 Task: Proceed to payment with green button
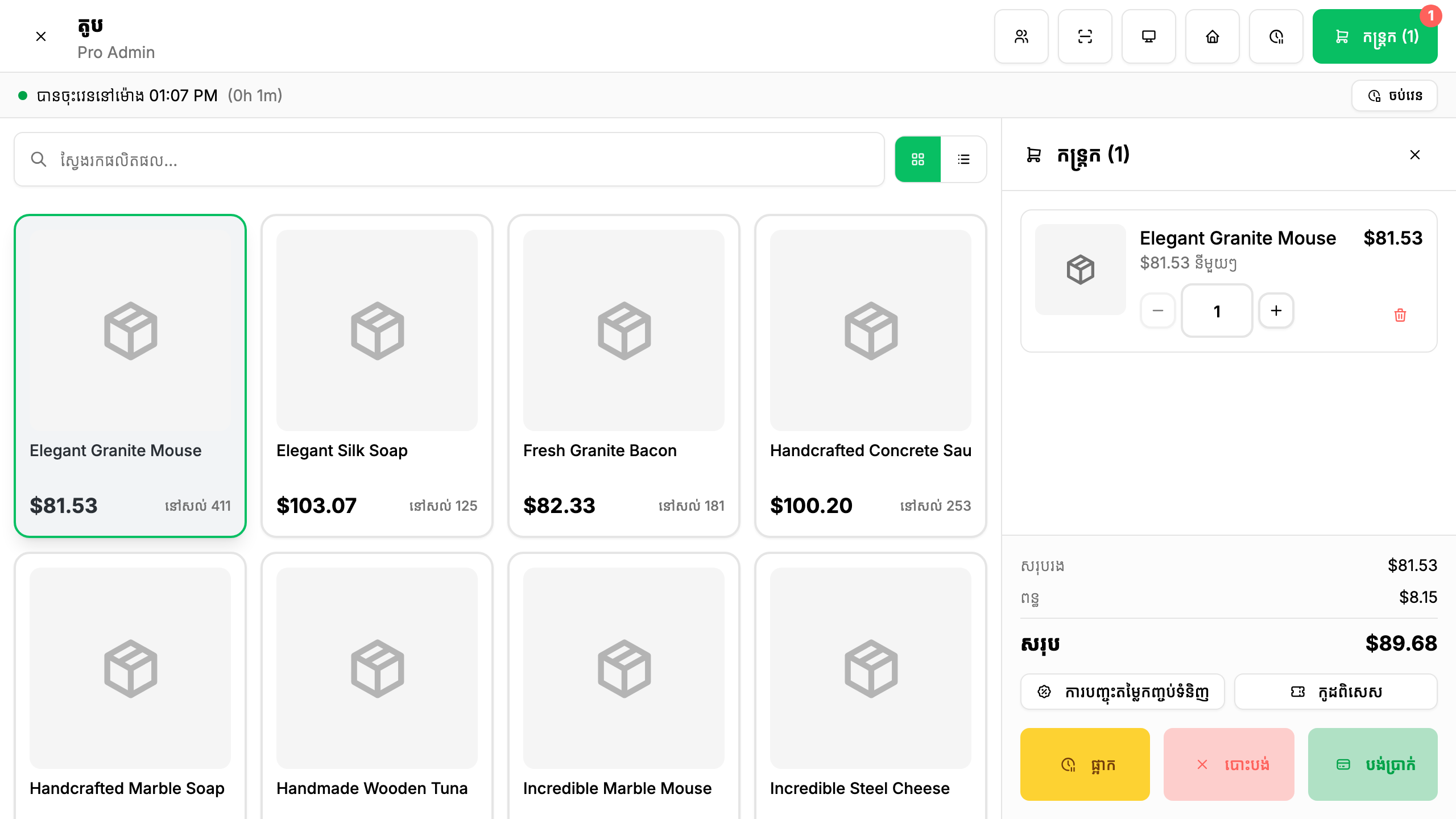pos(1373,764)
